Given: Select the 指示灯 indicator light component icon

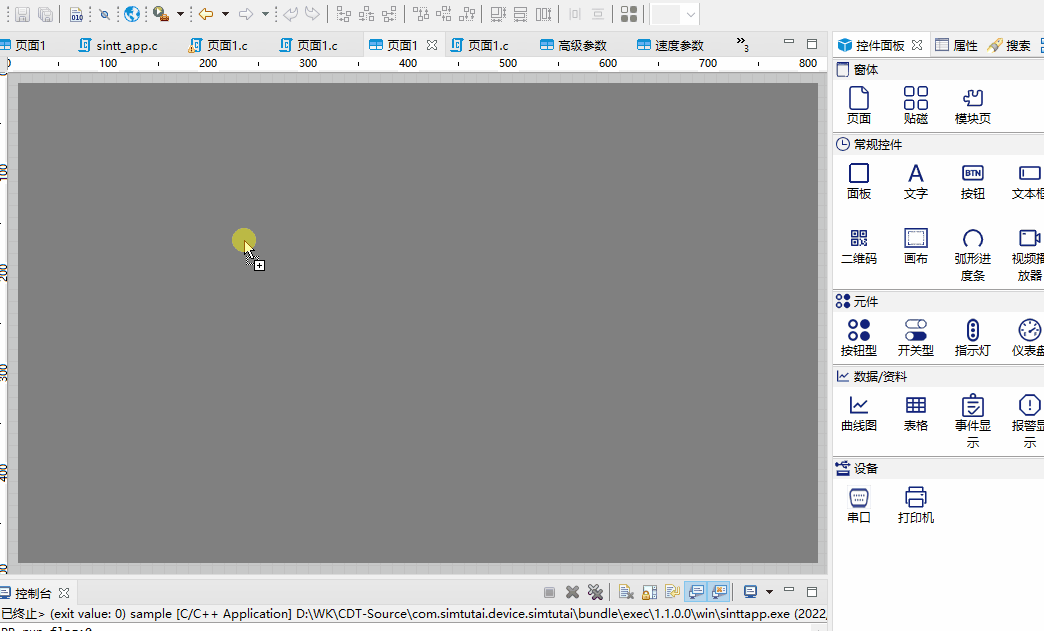Looking at the screenshot, I should point(972,336).
